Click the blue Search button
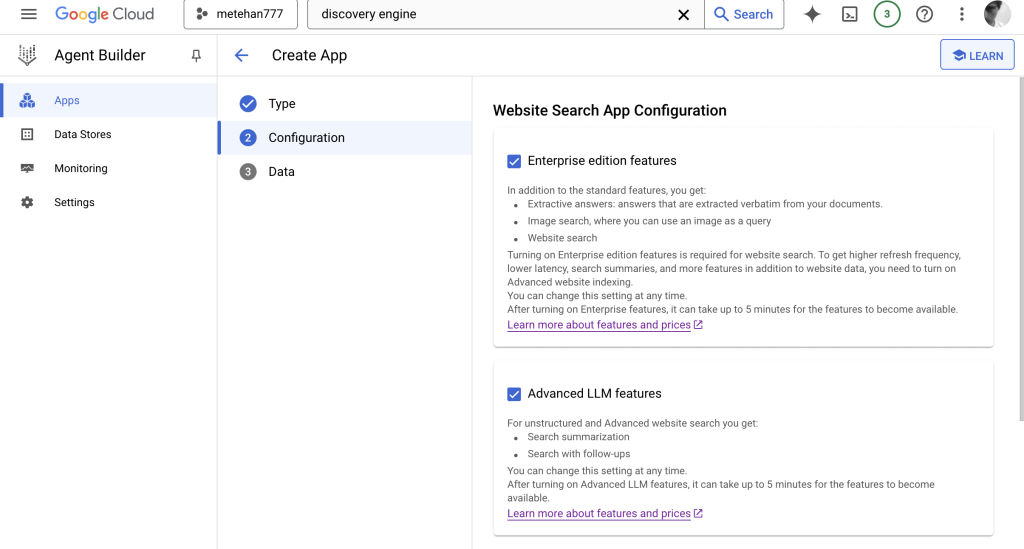Viewport: 1024px width, 549px height. pos(744,15)
